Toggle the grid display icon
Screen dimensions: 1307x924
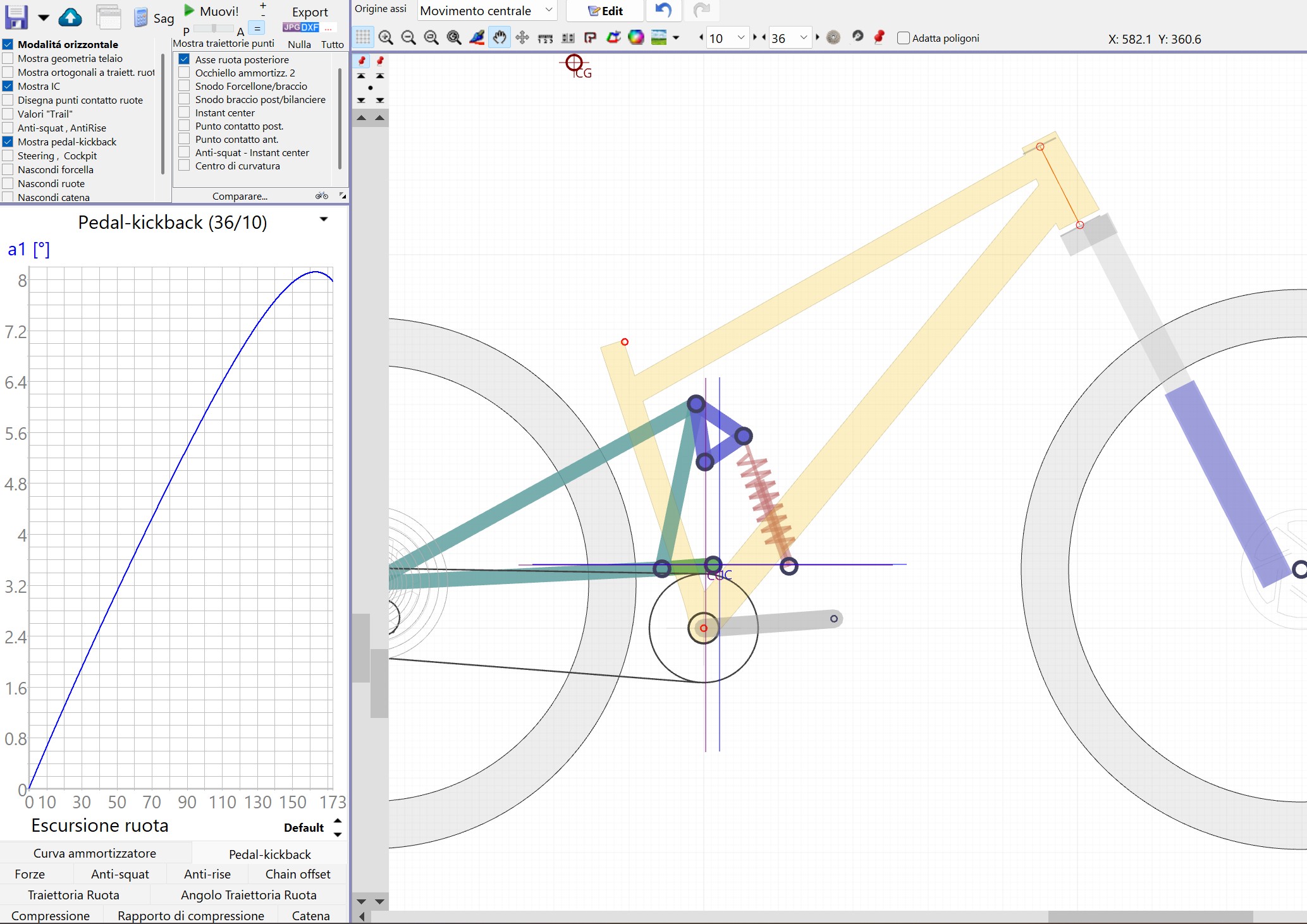pos(363,37)
